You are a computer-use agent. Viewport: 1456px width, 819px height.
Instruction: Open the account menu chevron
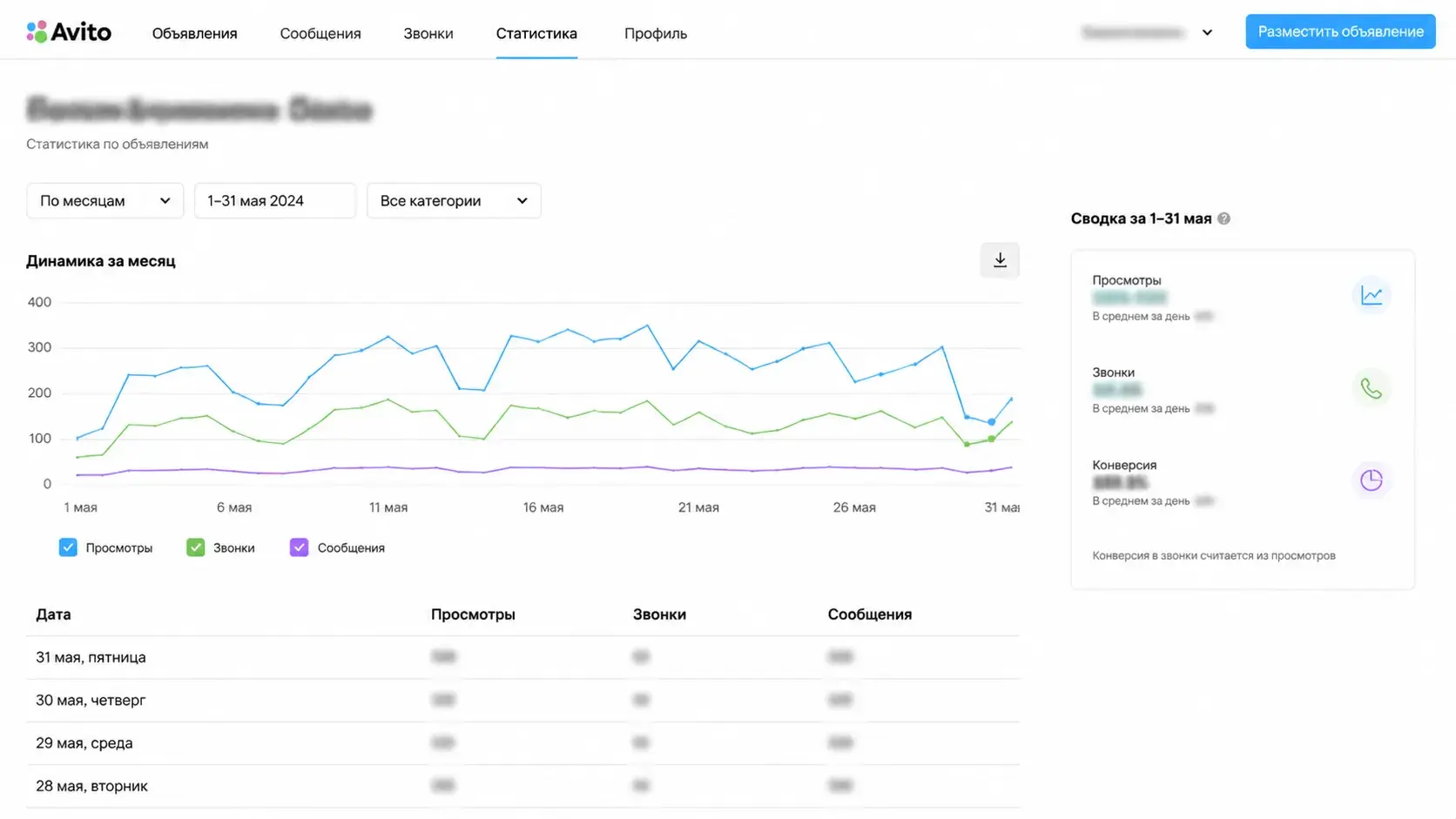(1207, 33)
